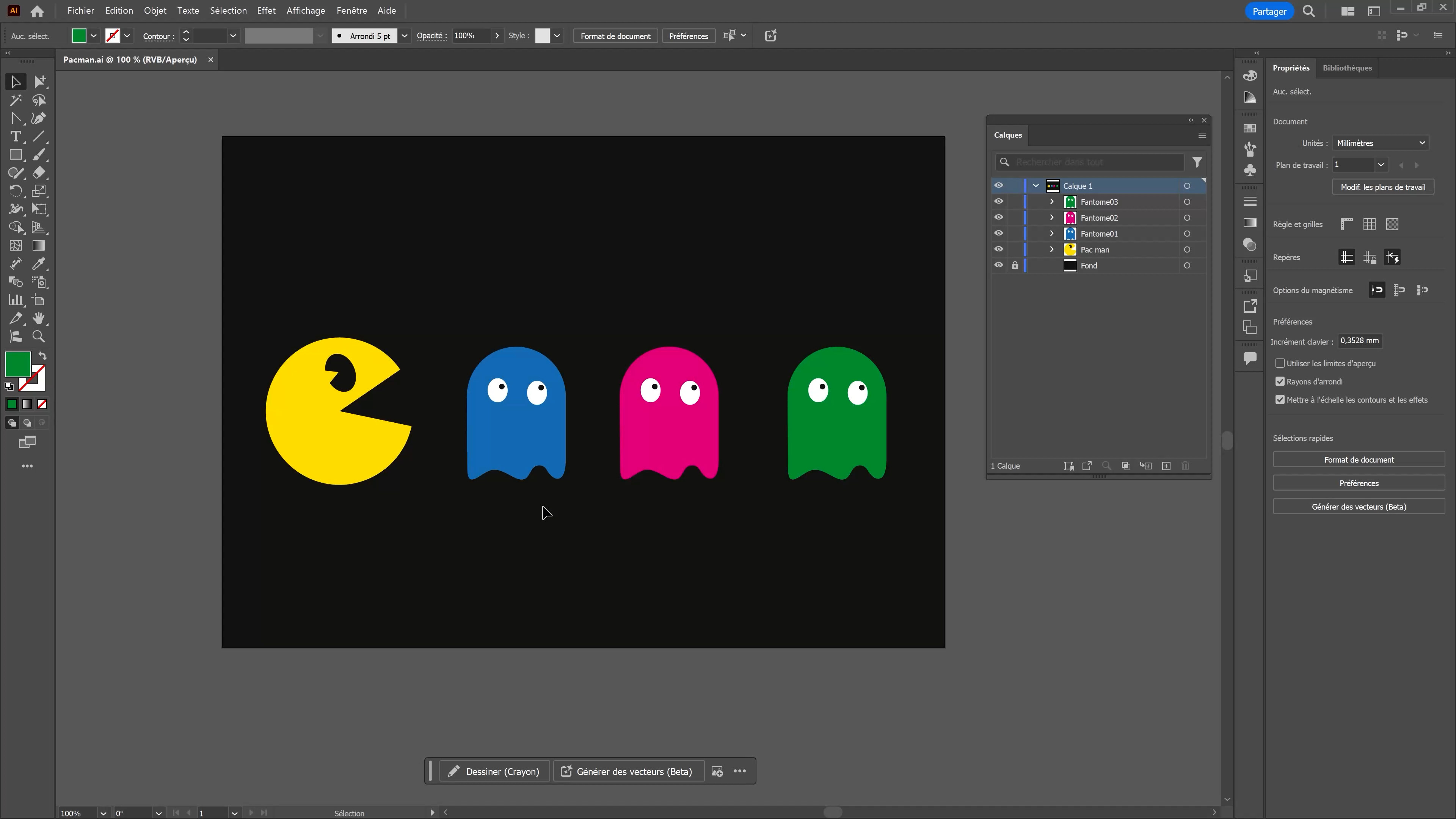The width and height of the screenshot is (1456, 819).
Task: Click Générer des vecteurs (Beta) in Properties
Action: [x=1358, y=507]
